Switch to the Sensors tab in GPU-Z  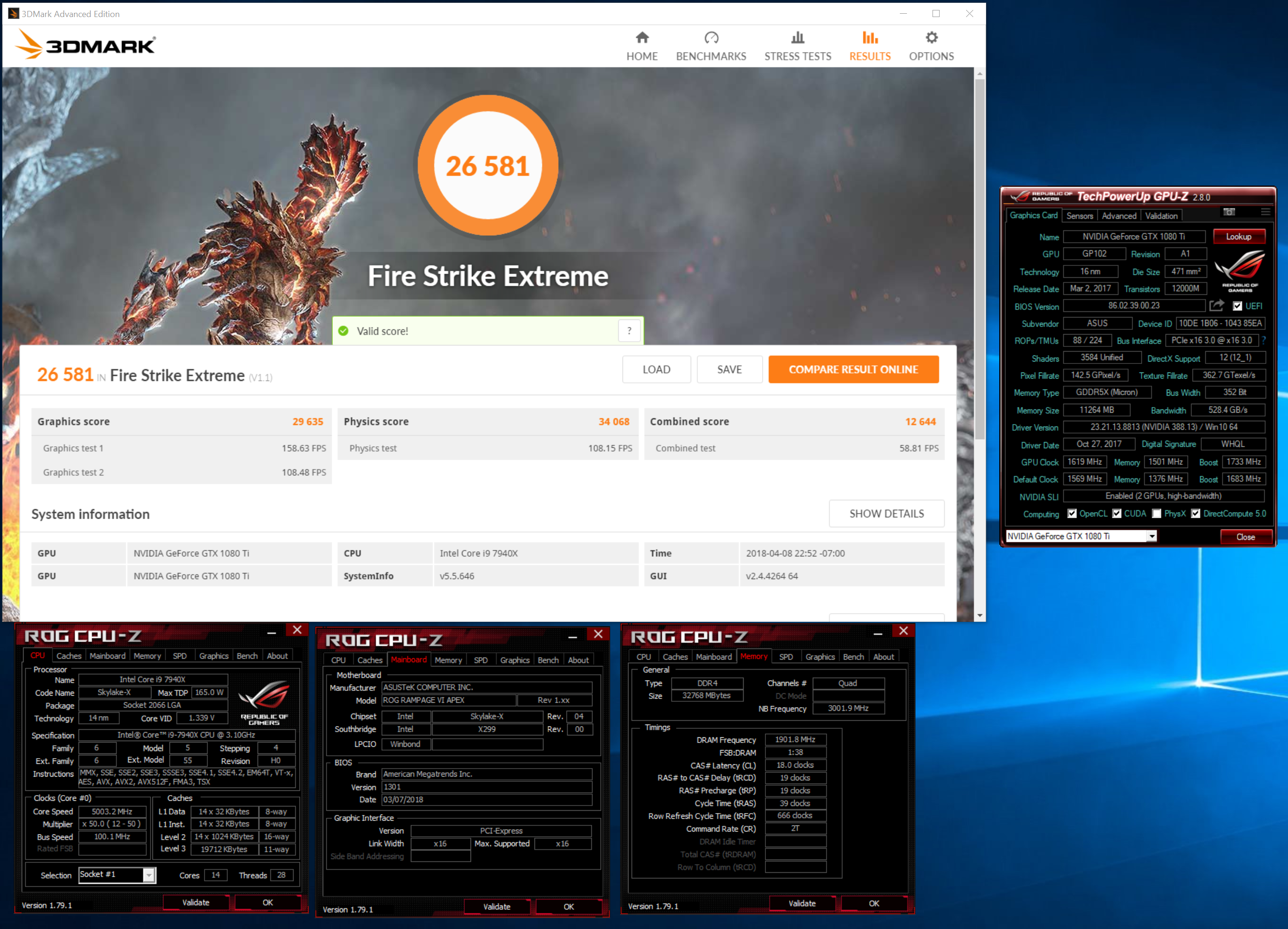1079,216
